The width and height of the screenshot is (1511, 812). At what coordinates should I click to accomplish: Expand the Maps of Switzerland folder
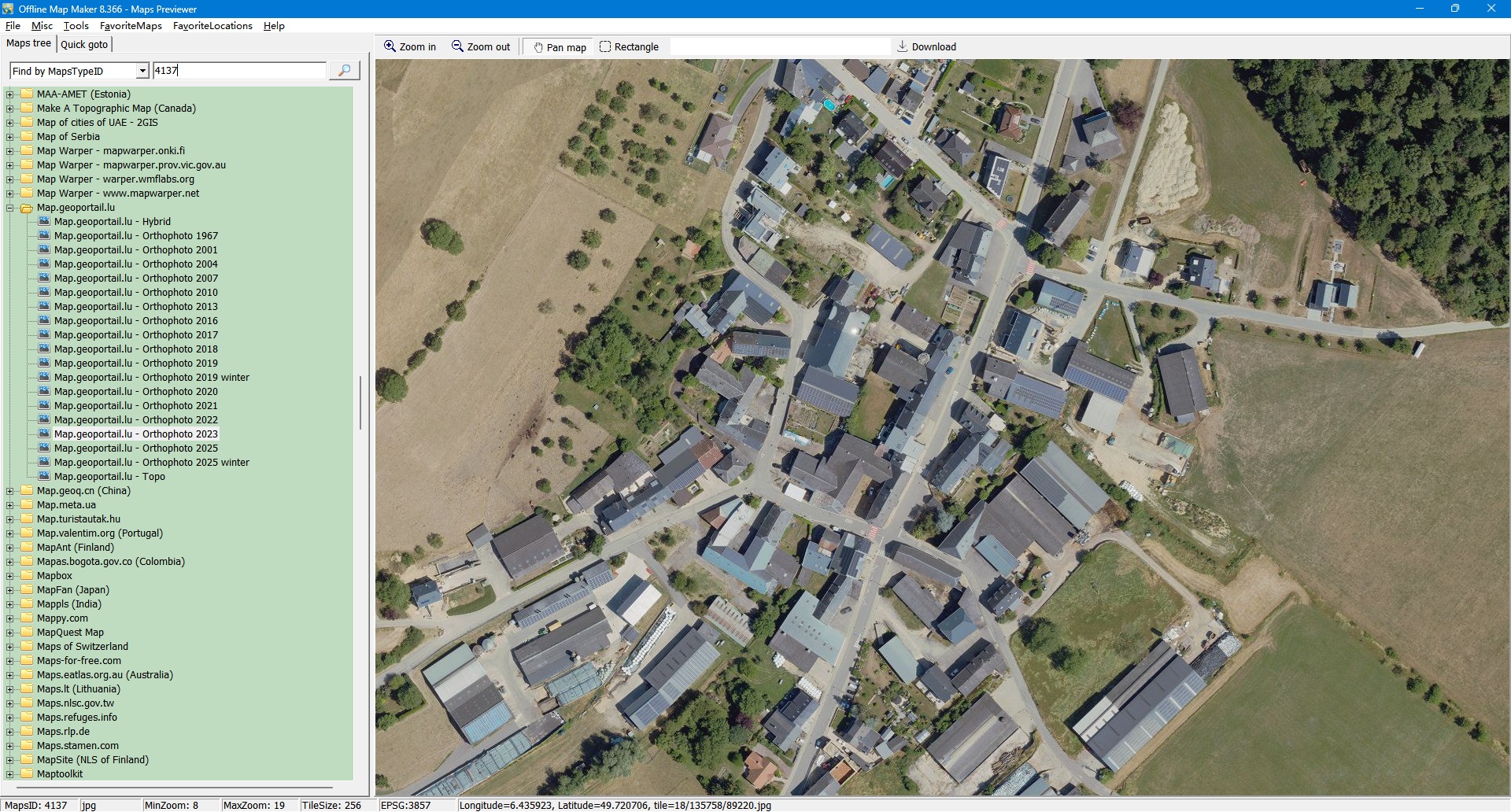(x=10, y=647)
